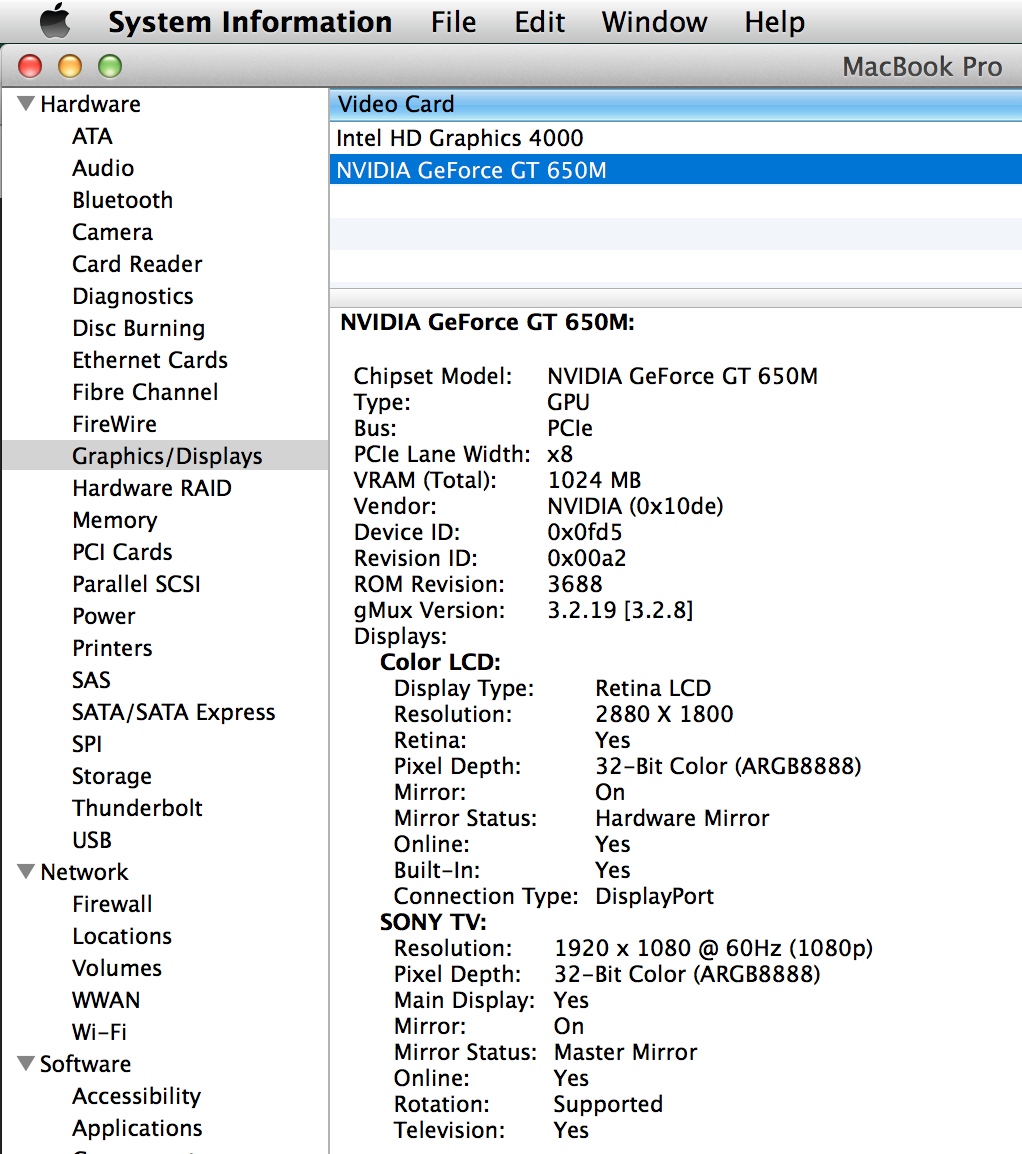Screen dimensions: 1022x1154
Task: Click the Hardware category label
Action: point(91,104)
